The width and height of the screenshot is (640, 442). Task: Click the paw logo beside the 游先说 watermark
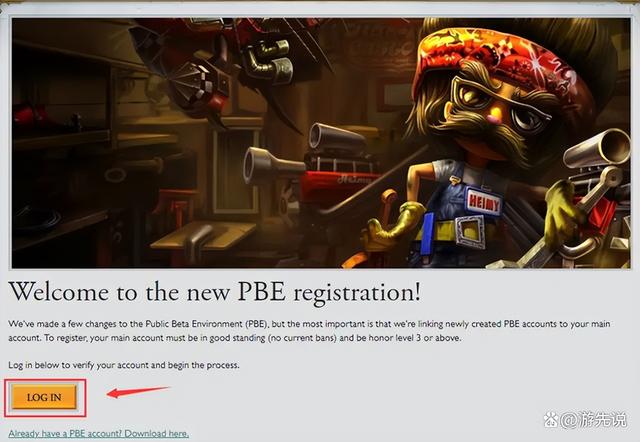pos(551,420)
